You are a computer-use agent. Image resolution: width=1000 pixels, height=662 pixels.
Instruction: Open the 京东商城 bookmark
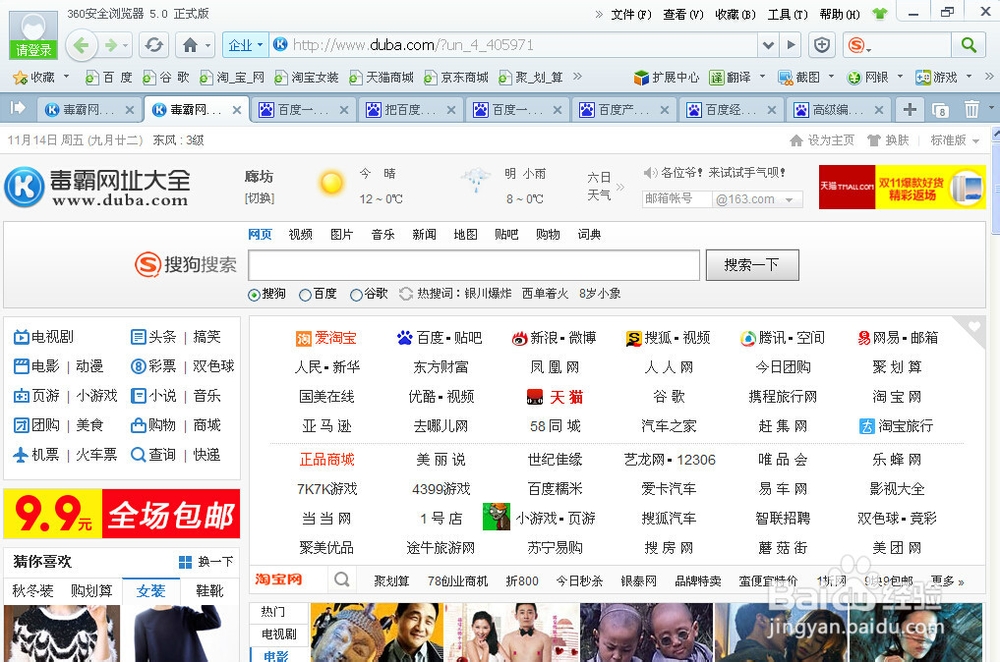[x=457, y=78]
